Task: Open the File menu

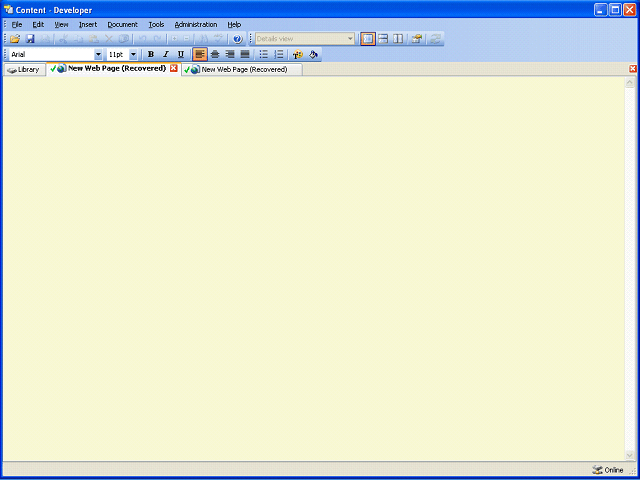Action: coord(17,24)
